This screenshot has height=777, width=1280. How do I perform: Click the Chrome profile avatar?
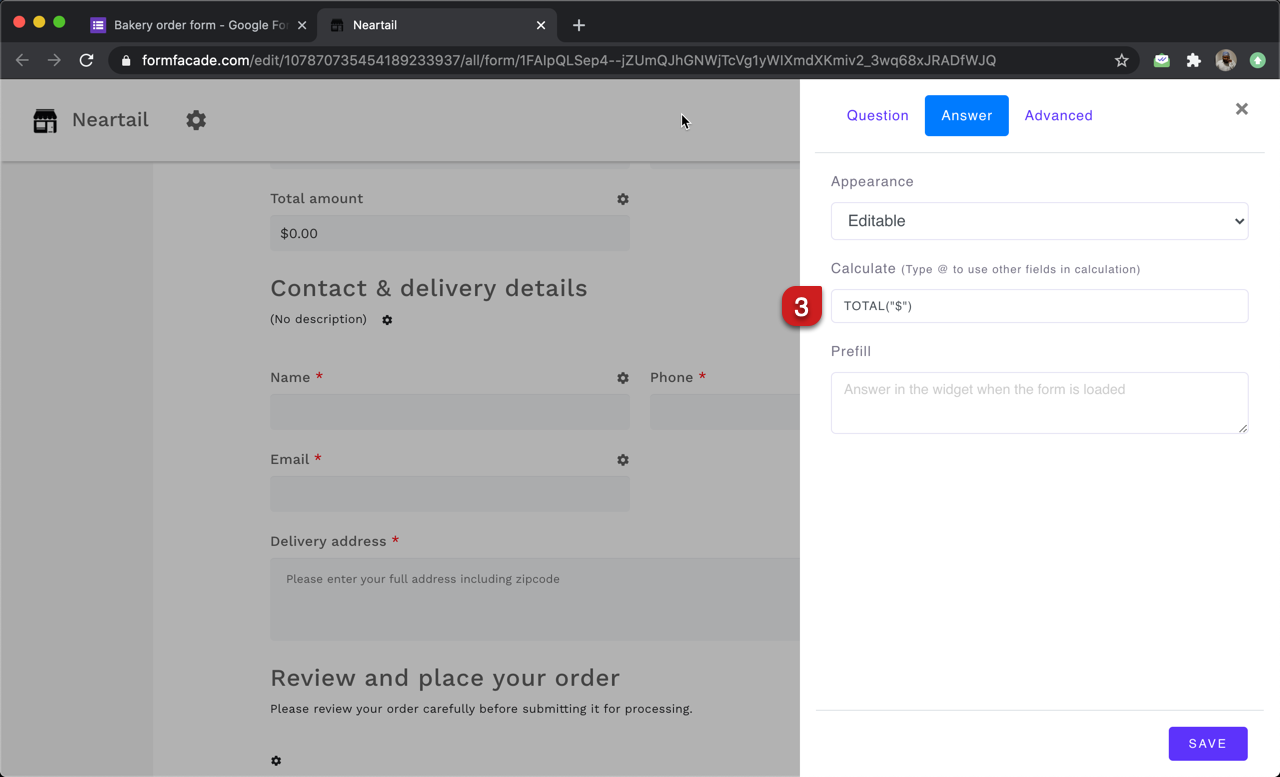(1225, 60)
